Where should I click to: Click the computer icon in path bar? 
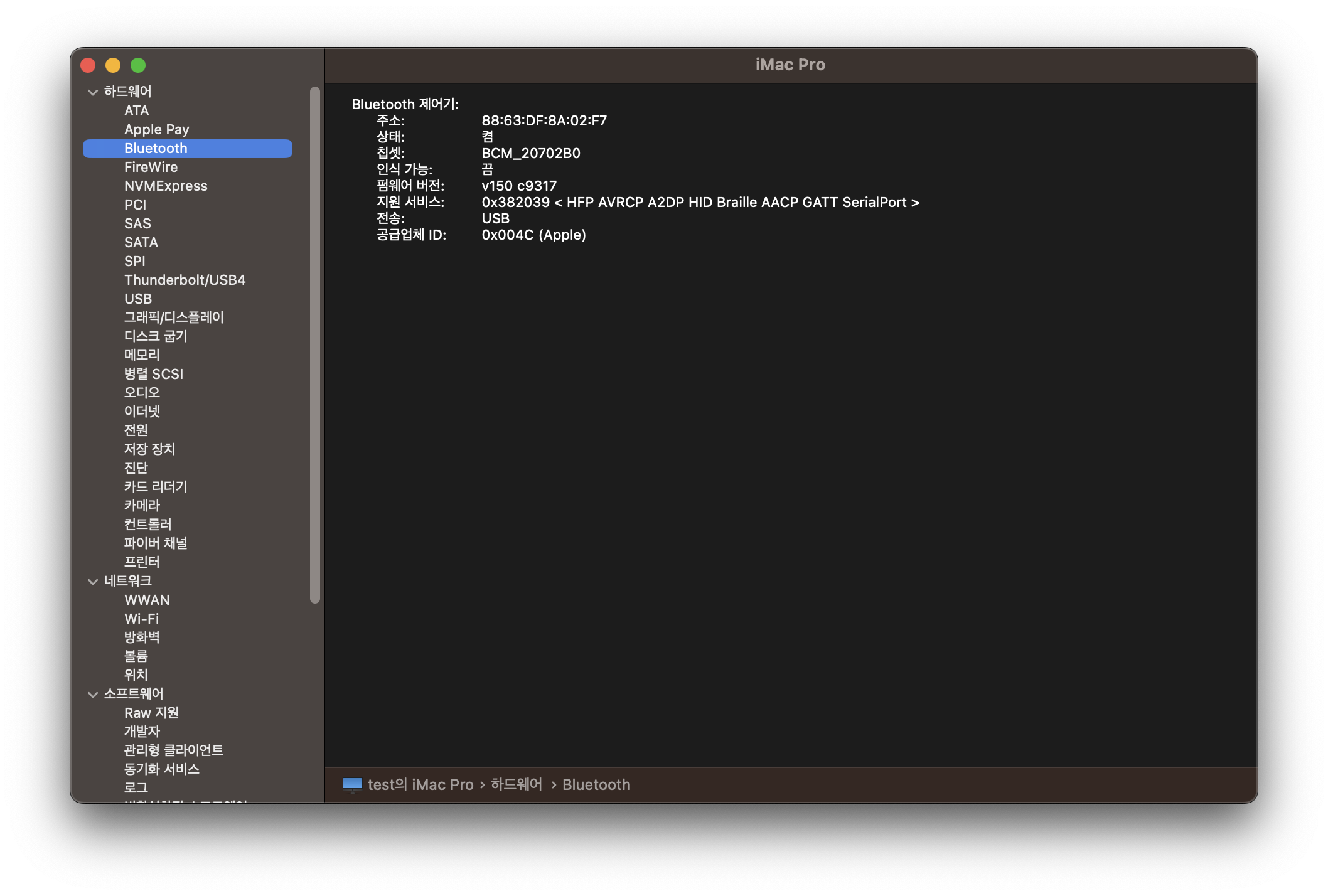click(353, 785)
